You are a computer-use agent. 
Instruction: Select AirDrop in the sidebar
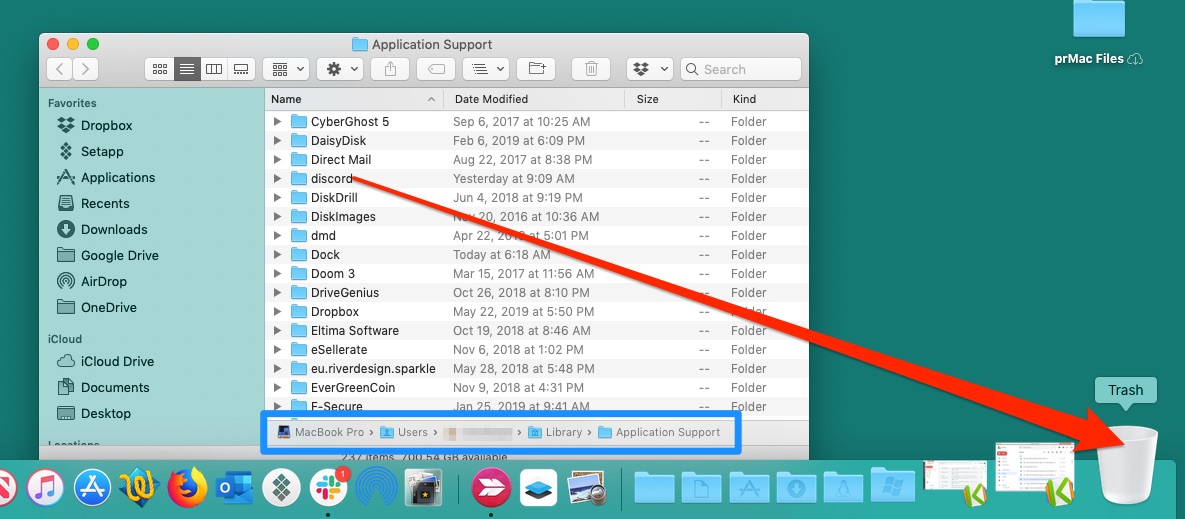(x=92, y=281)
